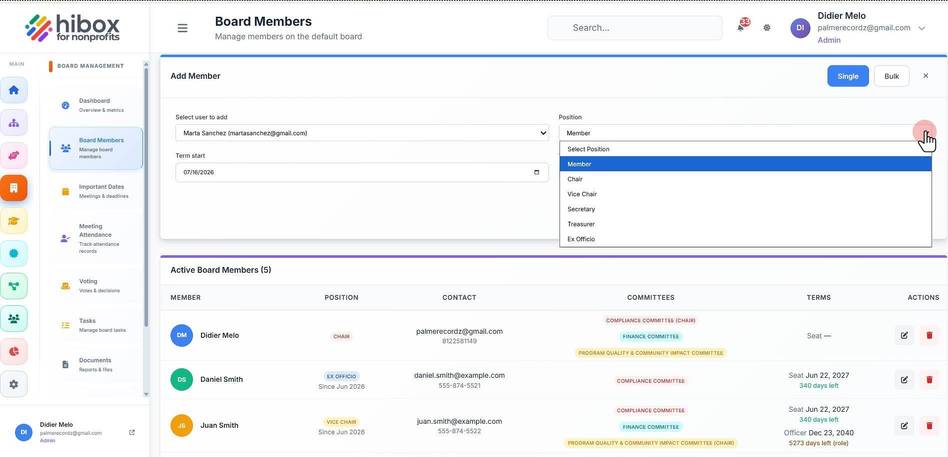948x457 pixels.
Task: Click the DI avatar in the header
Action: pyautogui.click(x=800, y=28)
